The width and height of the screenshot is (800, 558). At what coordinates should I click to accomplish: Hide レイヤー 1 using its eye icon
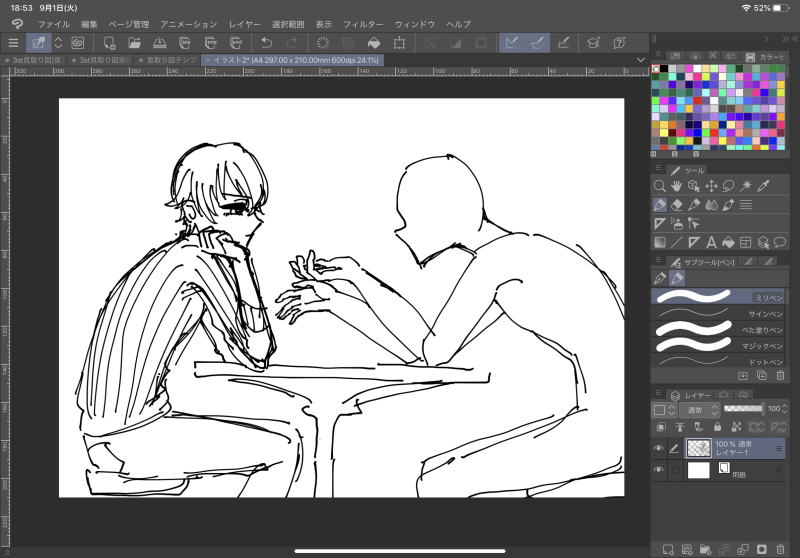coord(659,448)
